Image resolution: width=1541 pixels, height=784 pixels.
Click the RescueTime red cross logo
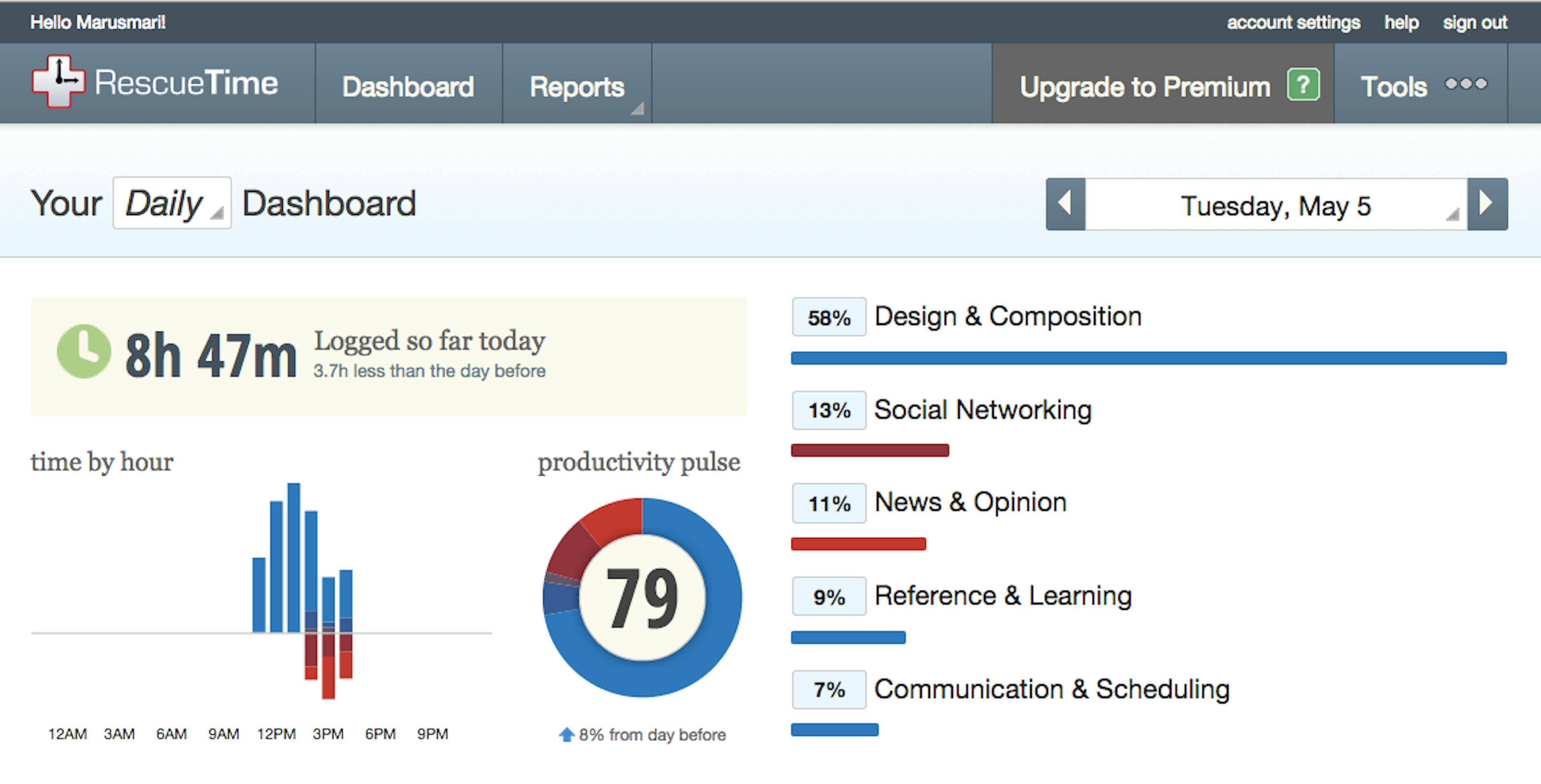click(x=59, y=81)
